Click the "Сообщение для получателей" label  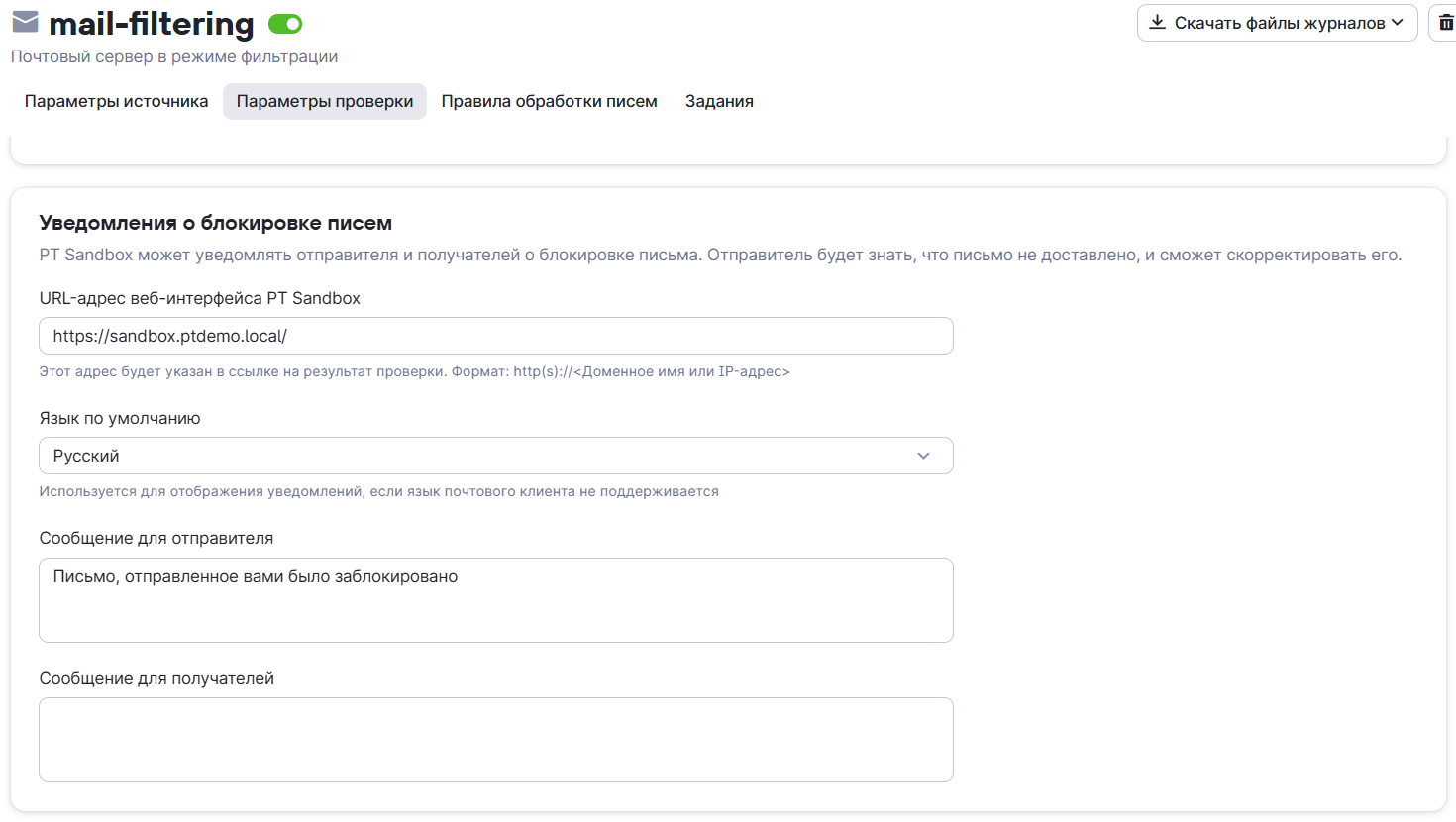[156, 678]
